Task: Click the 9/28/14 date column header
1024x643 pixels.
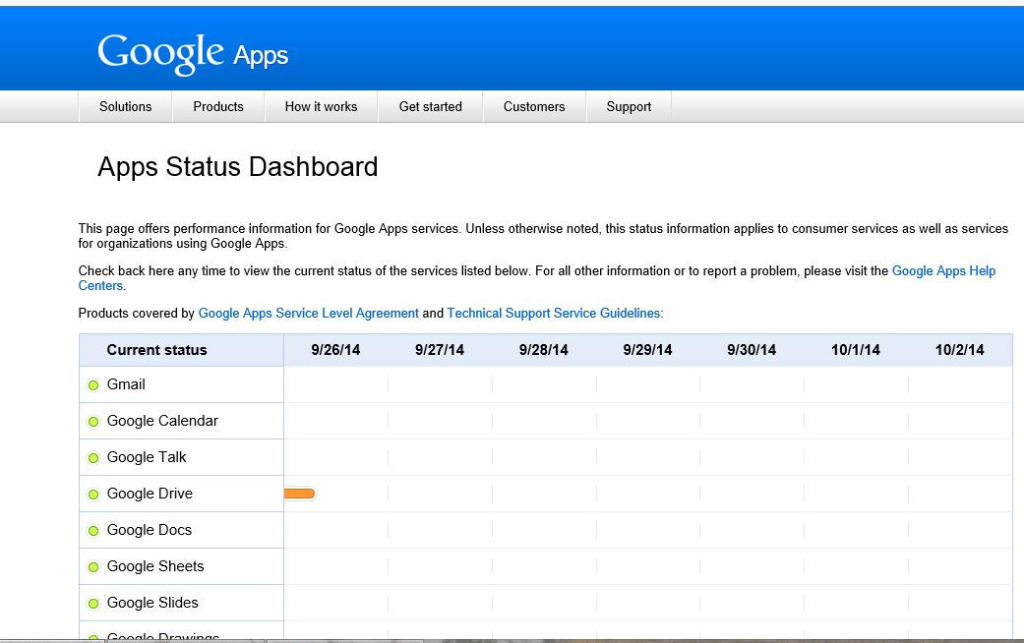Action: tap(543, 350)
